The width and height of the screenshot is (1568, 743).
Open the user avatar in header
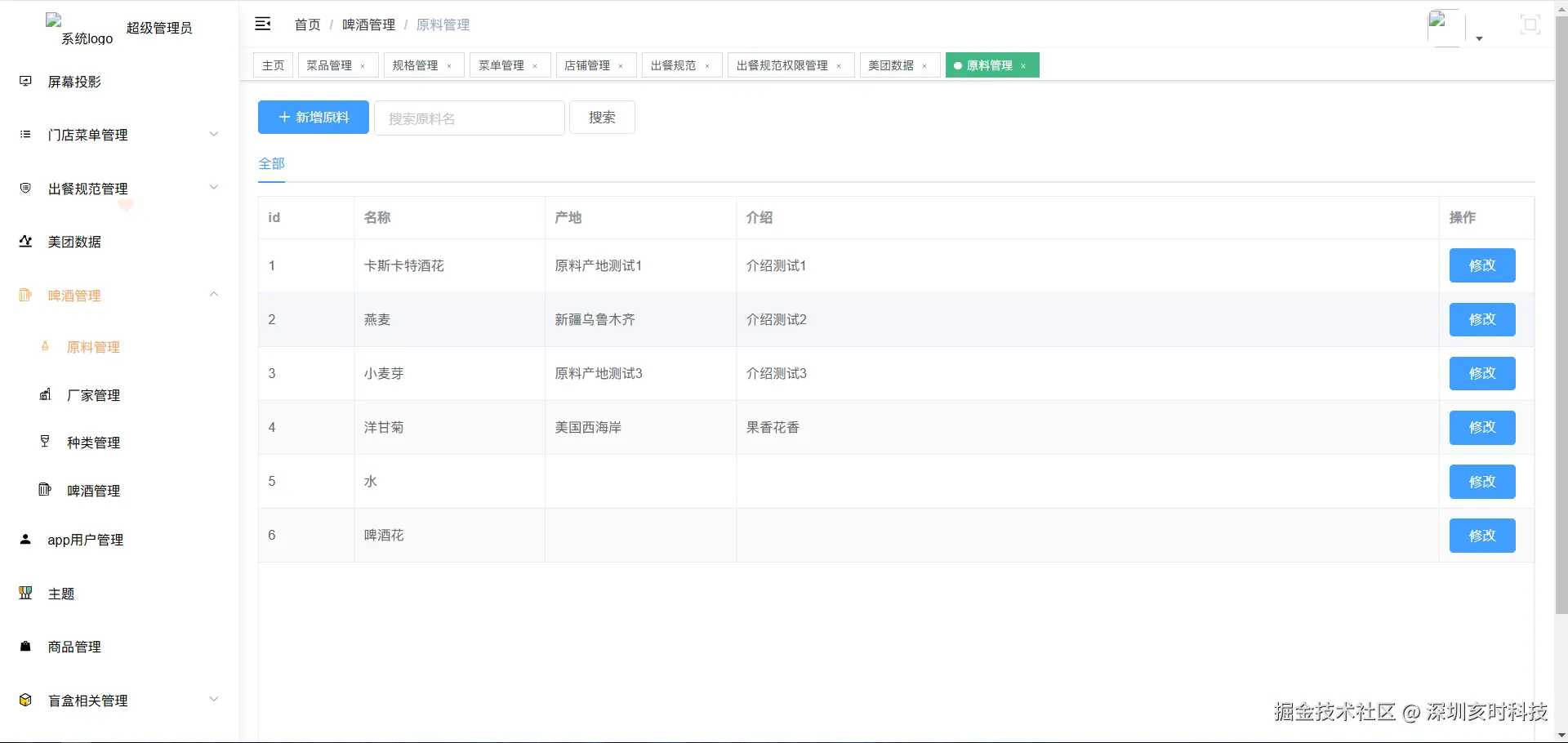tap(1445, 28)
